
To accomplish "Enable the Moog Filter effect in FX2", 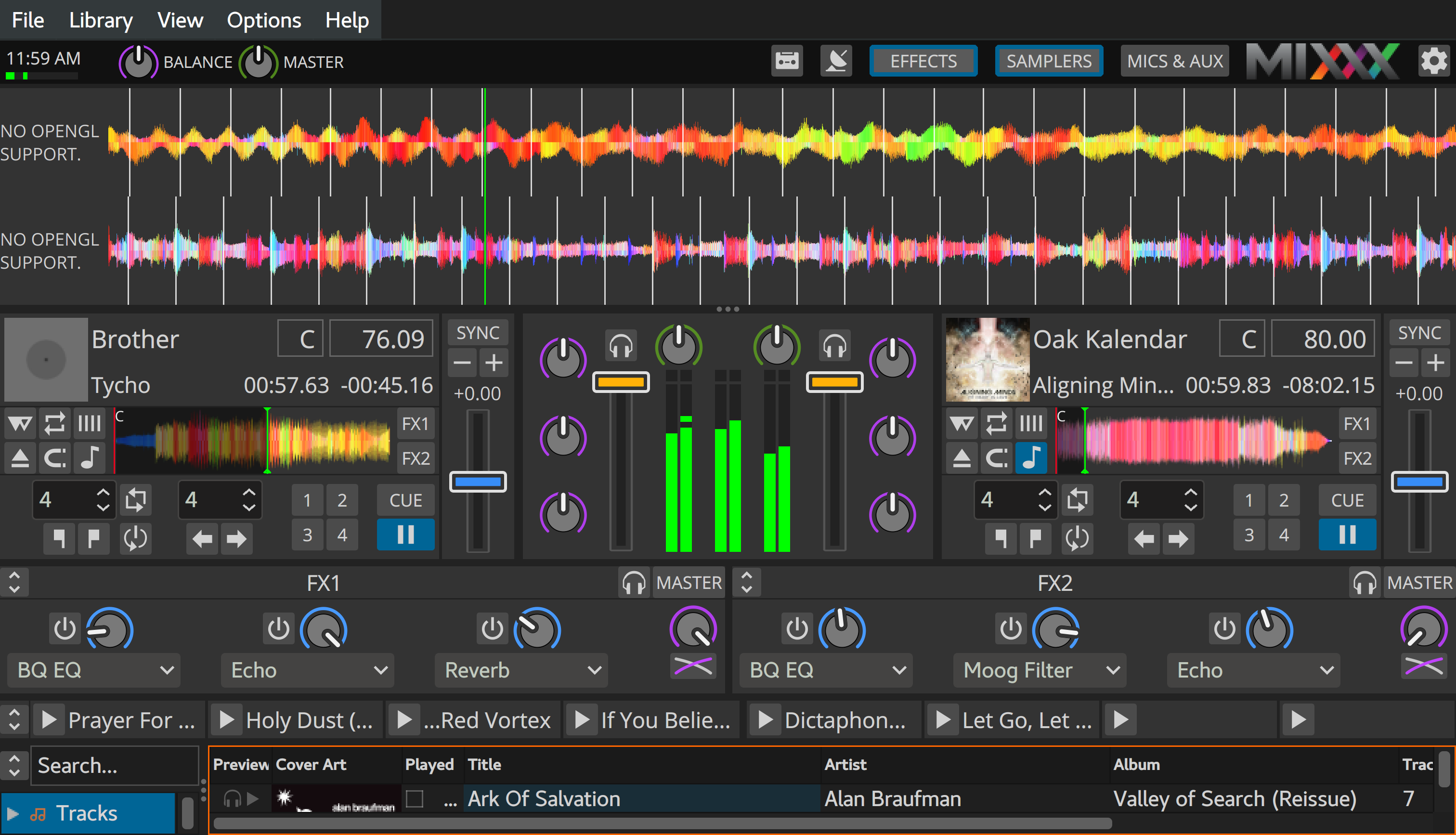I will coord(1011,628).
